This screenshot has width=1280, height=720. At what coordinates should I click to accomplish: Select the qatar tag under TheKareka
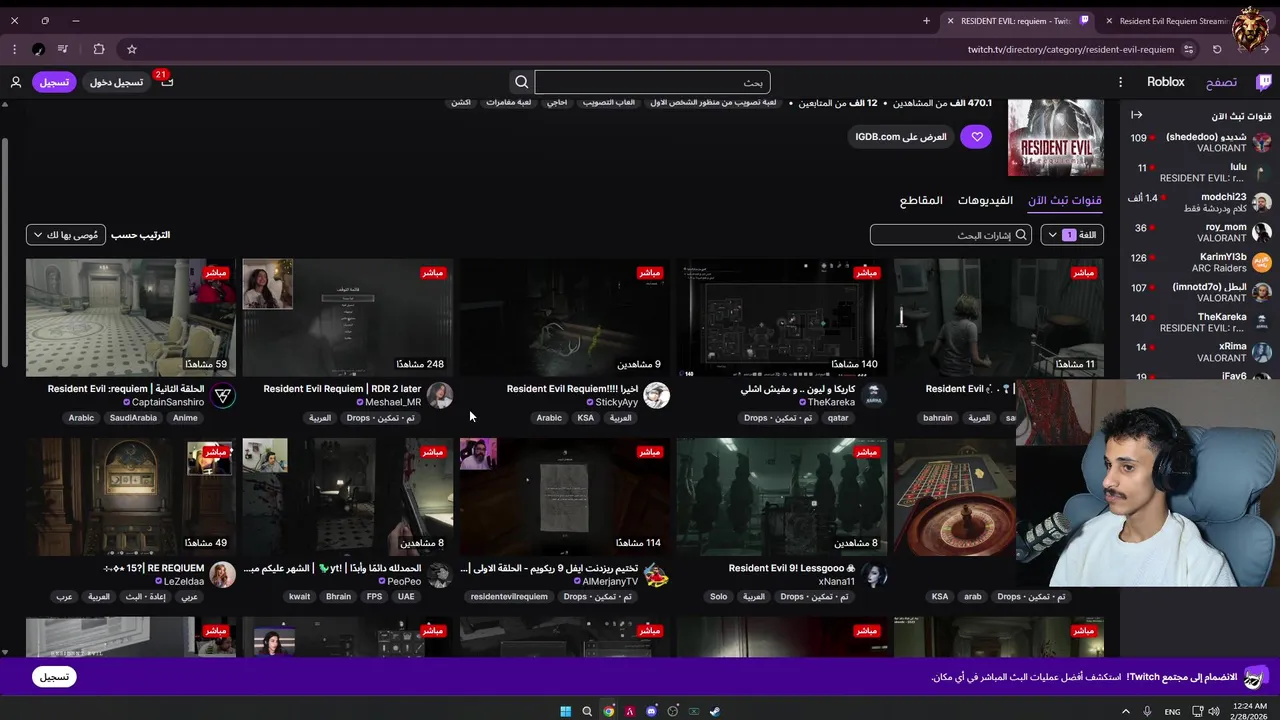coord(837,418)
